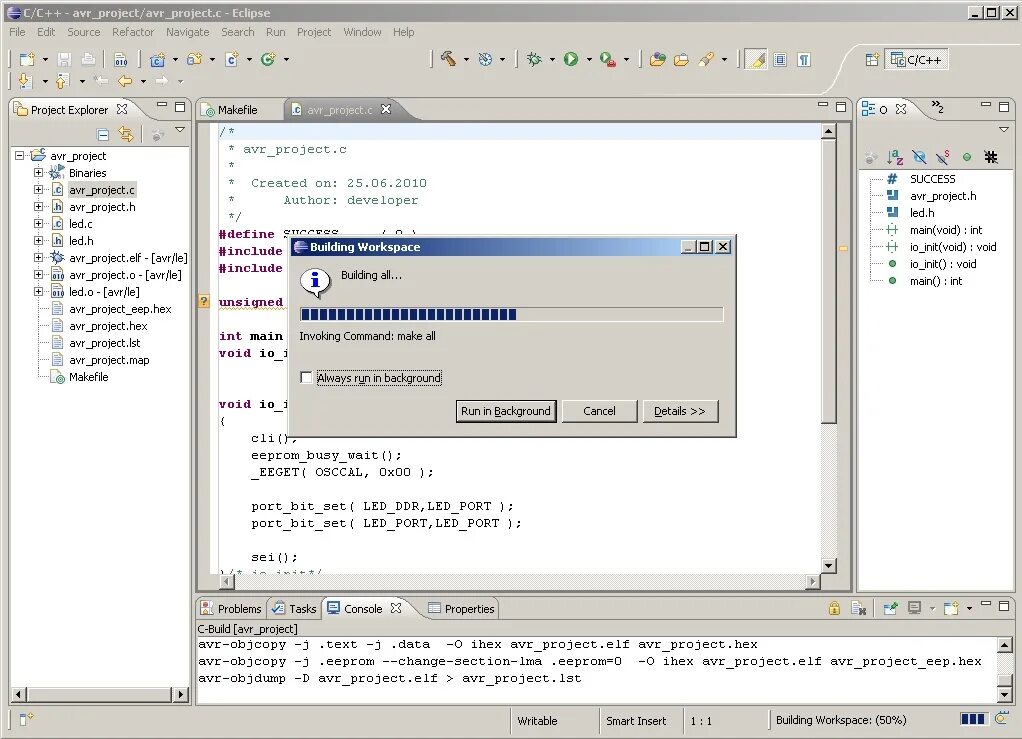Screen dimensions: 1022x739
Task: Click the green Run toolbar icon
Action: click(571, 59)
